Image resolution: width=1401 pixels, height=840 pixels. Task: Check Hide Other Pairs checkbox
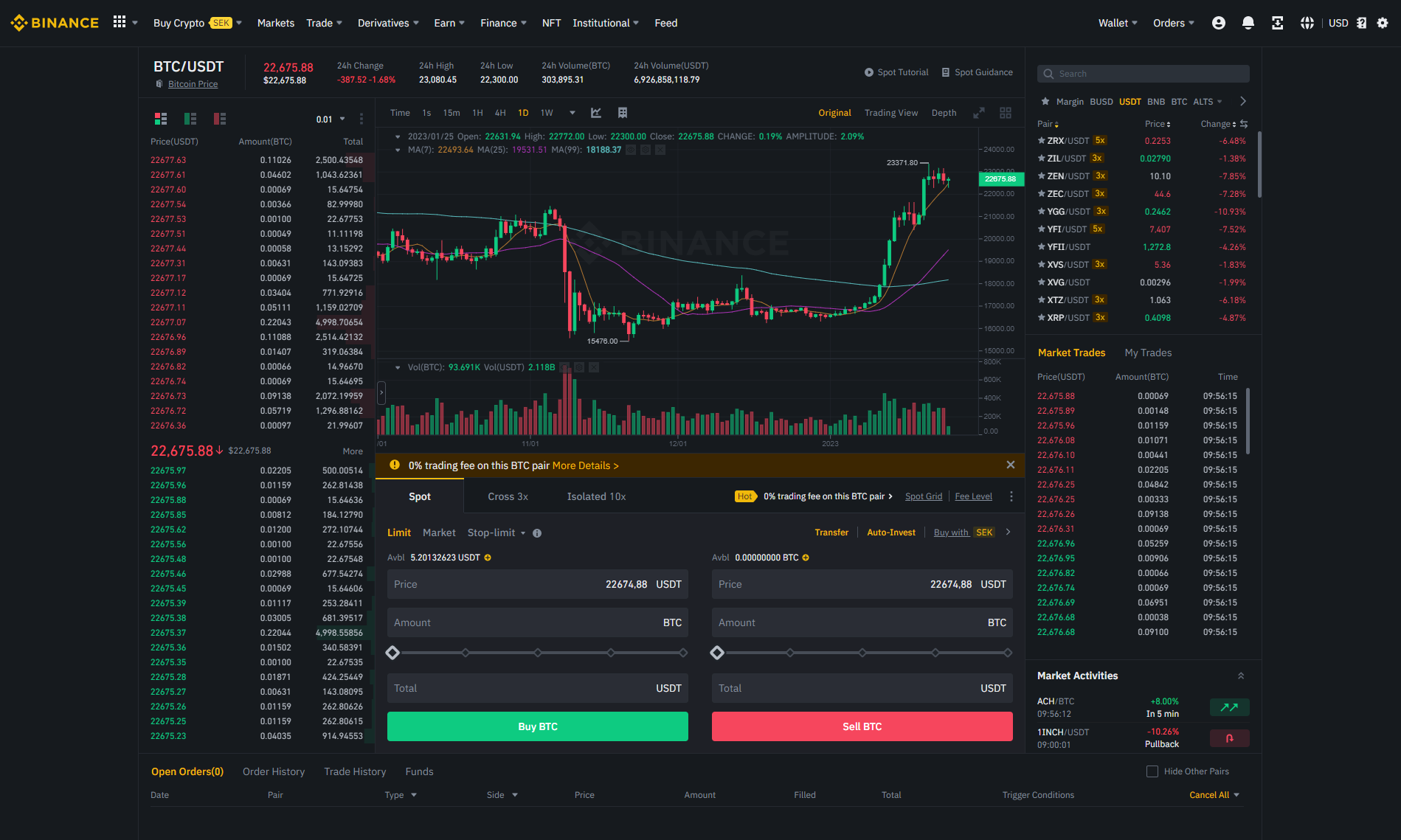coord(1152,771)
